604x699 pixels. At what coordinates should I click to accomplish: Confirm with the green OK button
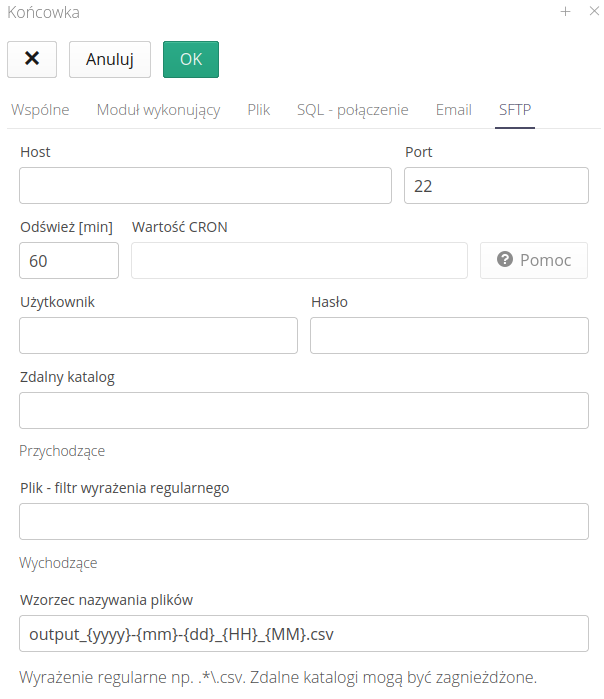191,59
